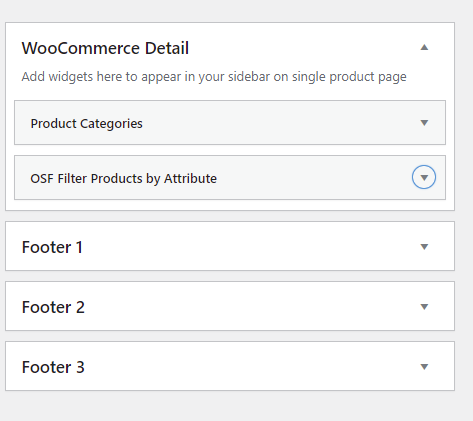Click empty space beneath OSF Filter widget
Image resolution: width=473 pixels, height=421 pixels.
coord(230,205)
